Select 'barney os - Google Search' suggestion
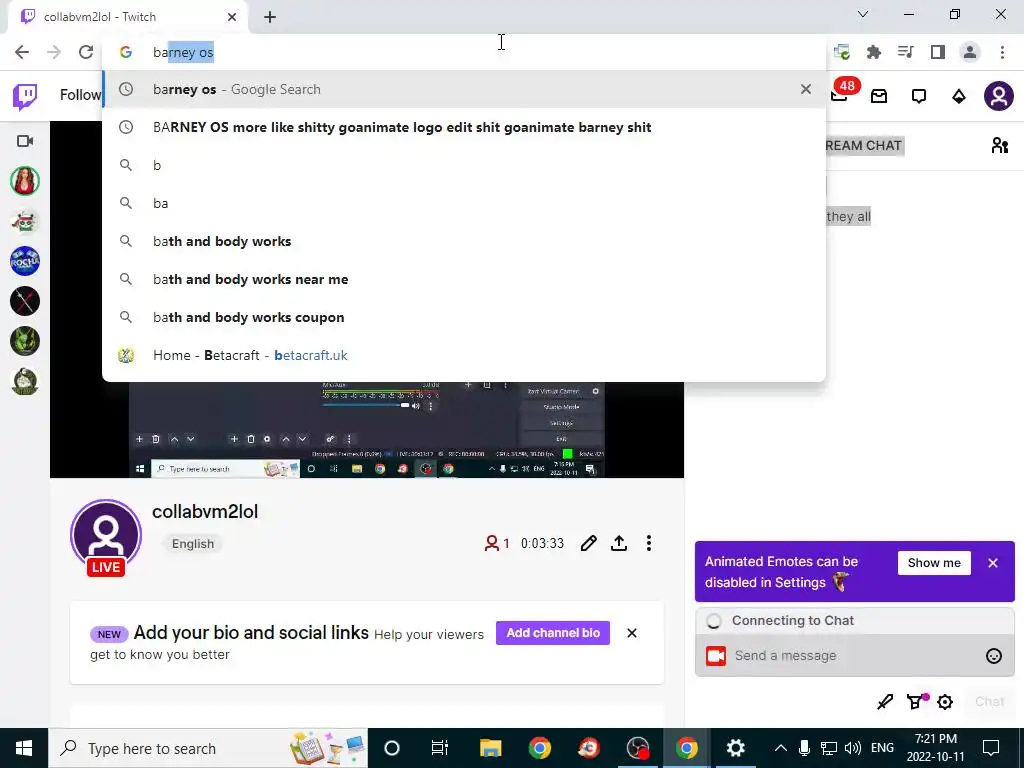The height and width of the screenshot is (768, 1024). (x=464, y=89)
